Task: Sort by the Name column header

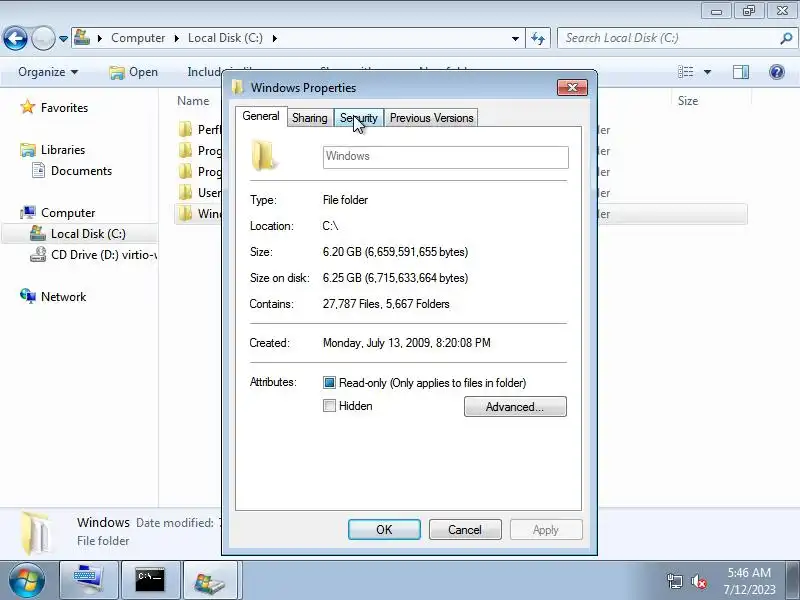Action: tap(193, 101)
